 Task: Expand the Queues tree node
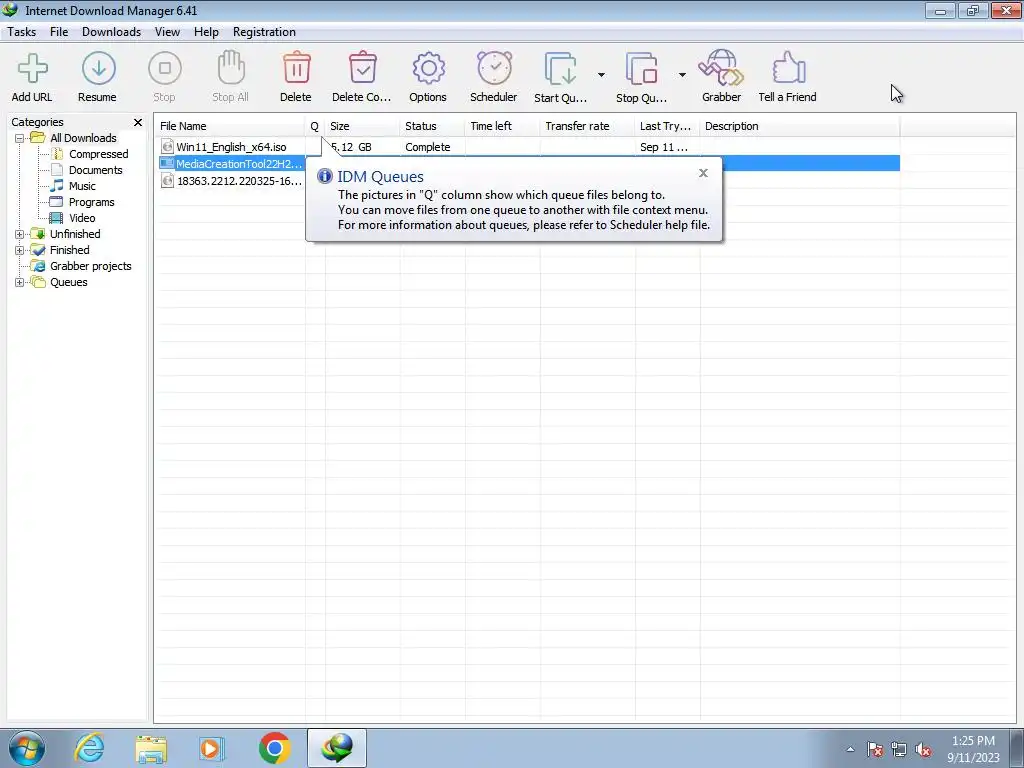coord(20,282)
